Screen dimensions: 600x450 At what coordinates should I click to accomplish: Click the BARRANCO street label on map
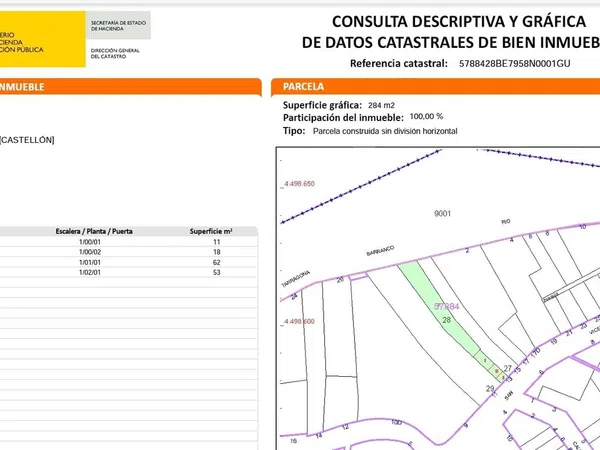point(380,251)
